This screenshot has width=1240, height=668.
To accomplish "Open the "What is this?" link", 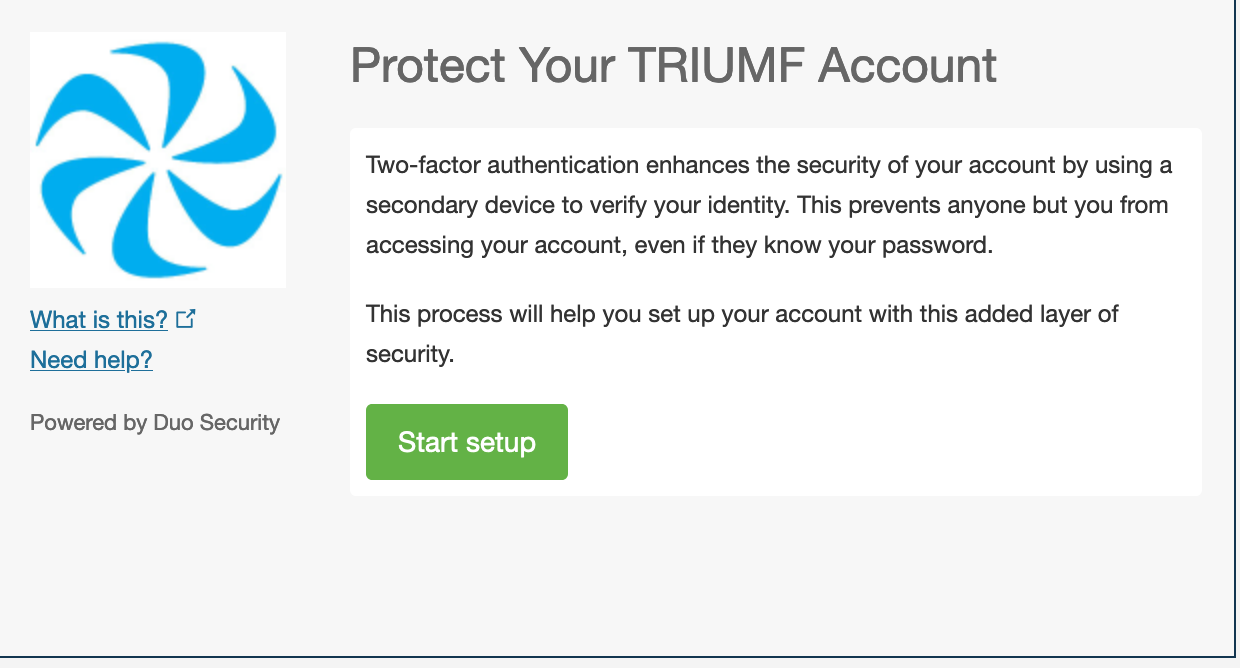I will 99,320.
